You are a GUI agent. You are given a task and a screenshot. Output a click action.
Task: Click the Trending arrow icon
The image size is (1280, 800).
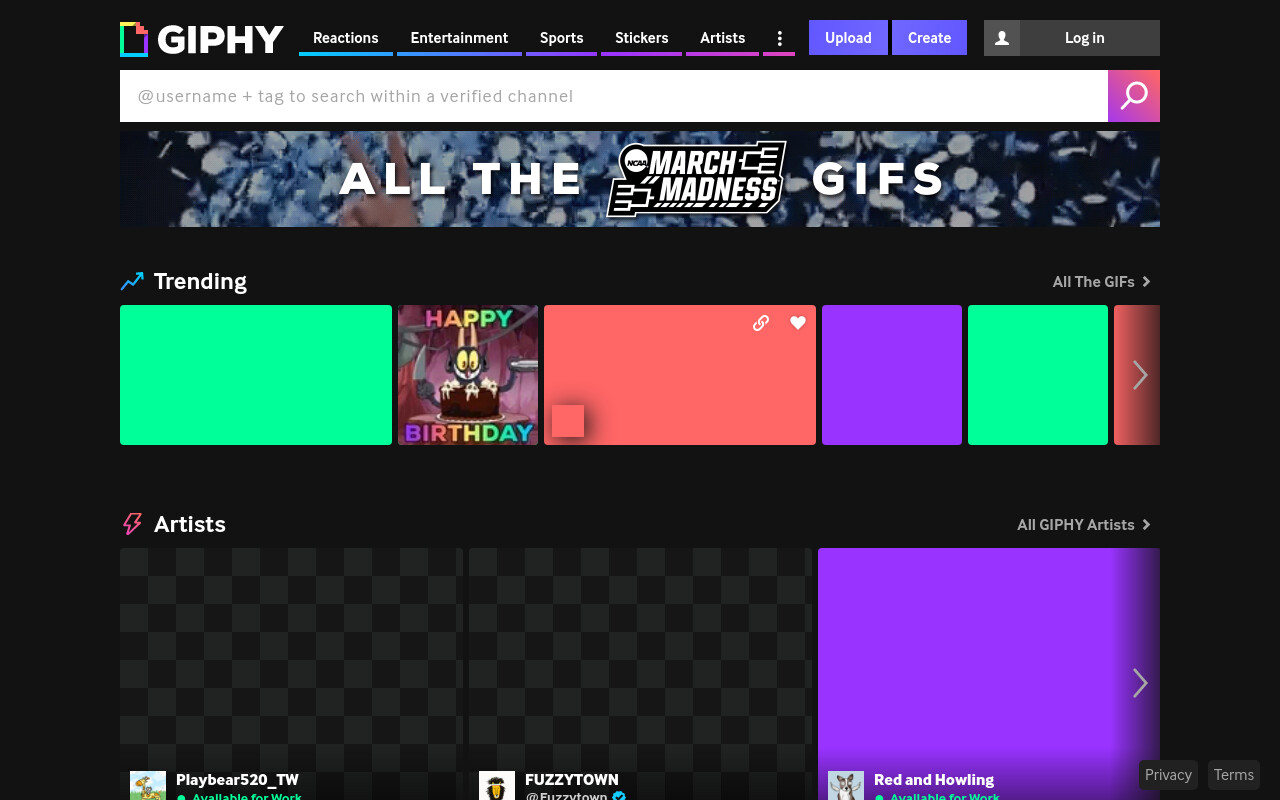[x=132, y=282]
